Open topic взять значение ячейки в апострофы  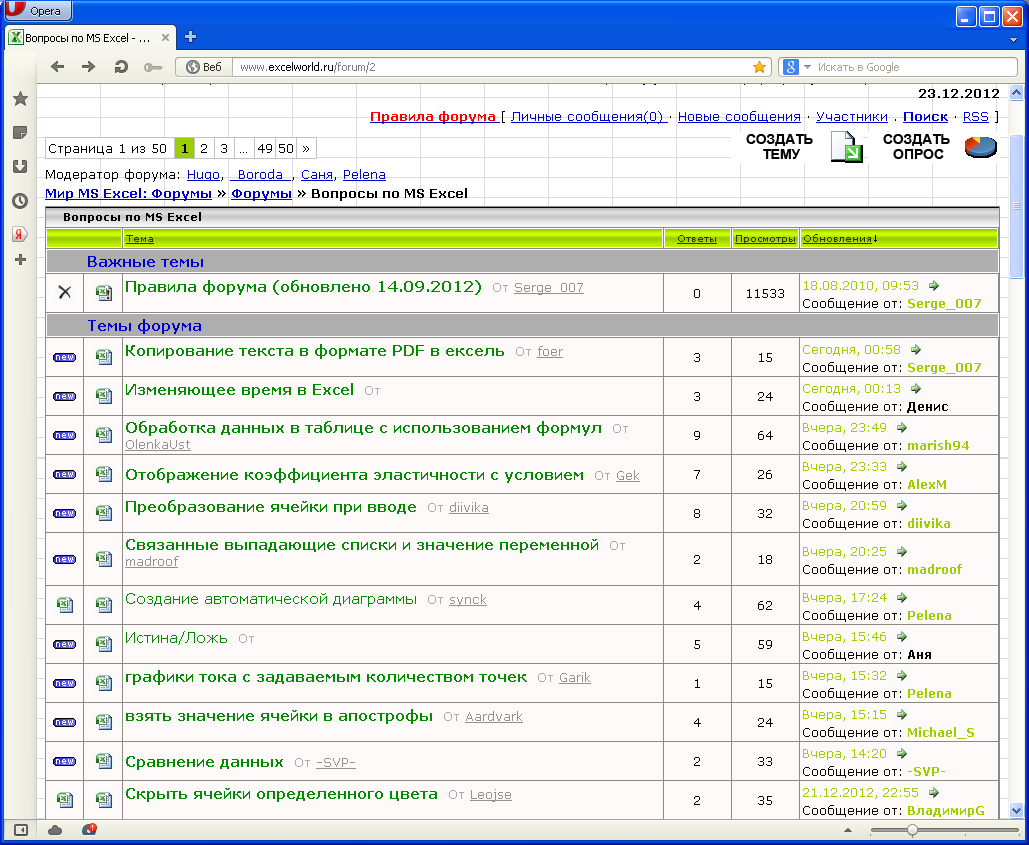[x=279, y=716]
